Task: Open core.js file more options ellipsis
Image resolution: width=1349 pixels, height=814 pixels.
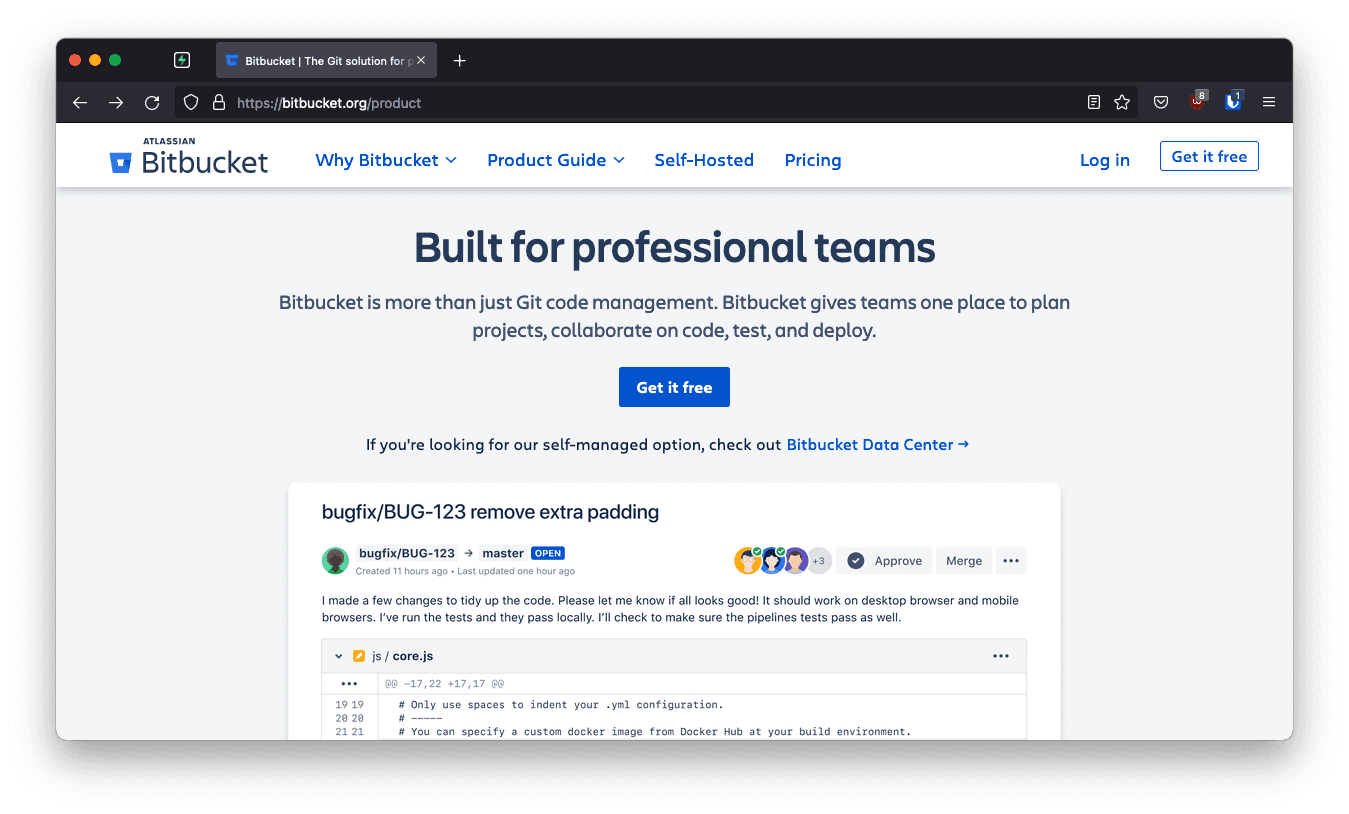Action: [1001, 656]
